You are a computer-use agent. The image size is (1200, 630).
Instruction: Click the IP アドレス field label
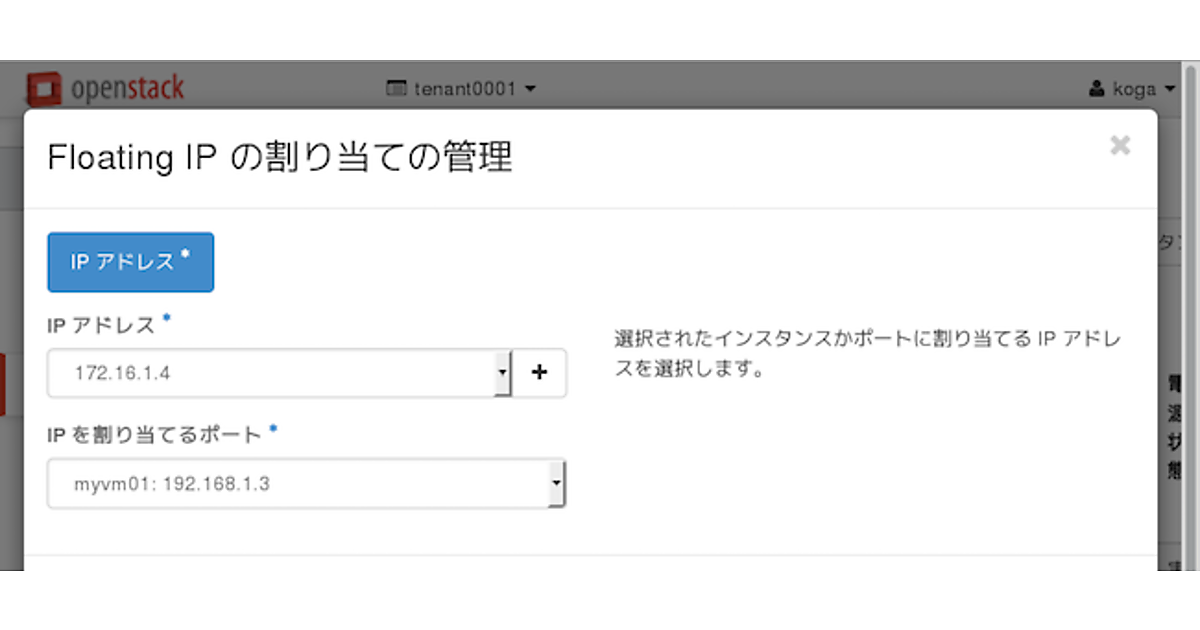[102, 324]
